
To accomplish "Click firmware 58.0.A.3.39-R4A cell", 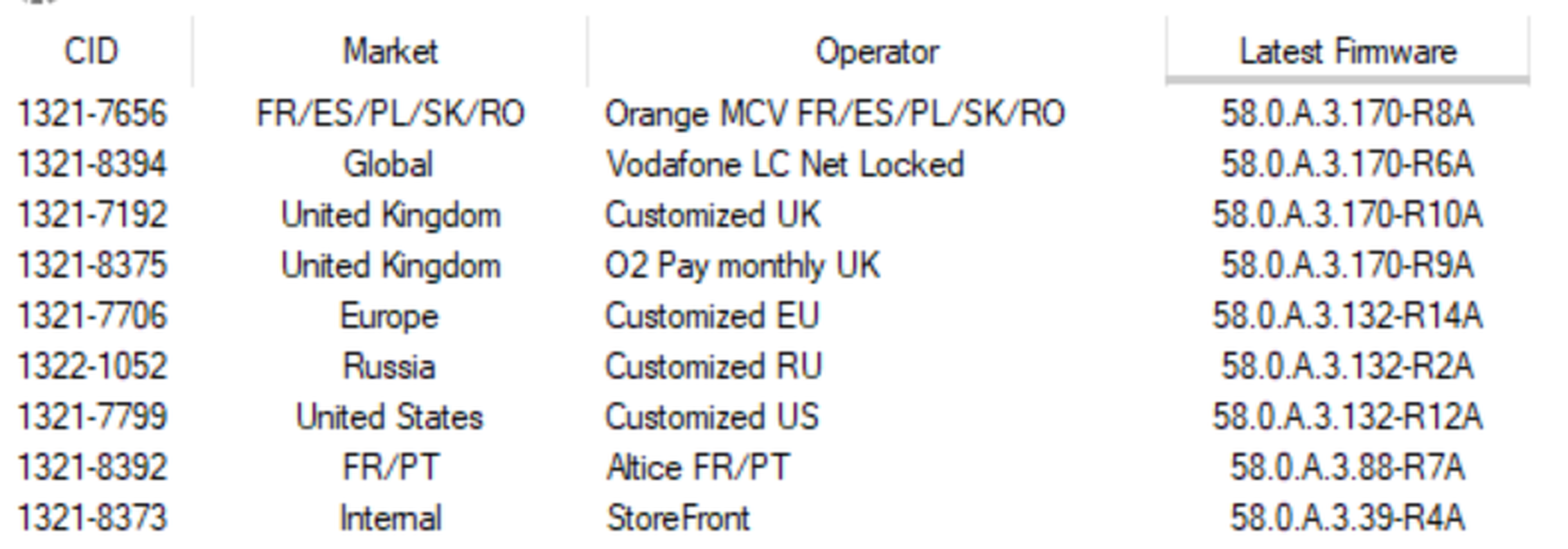I will pos(1347,518).
